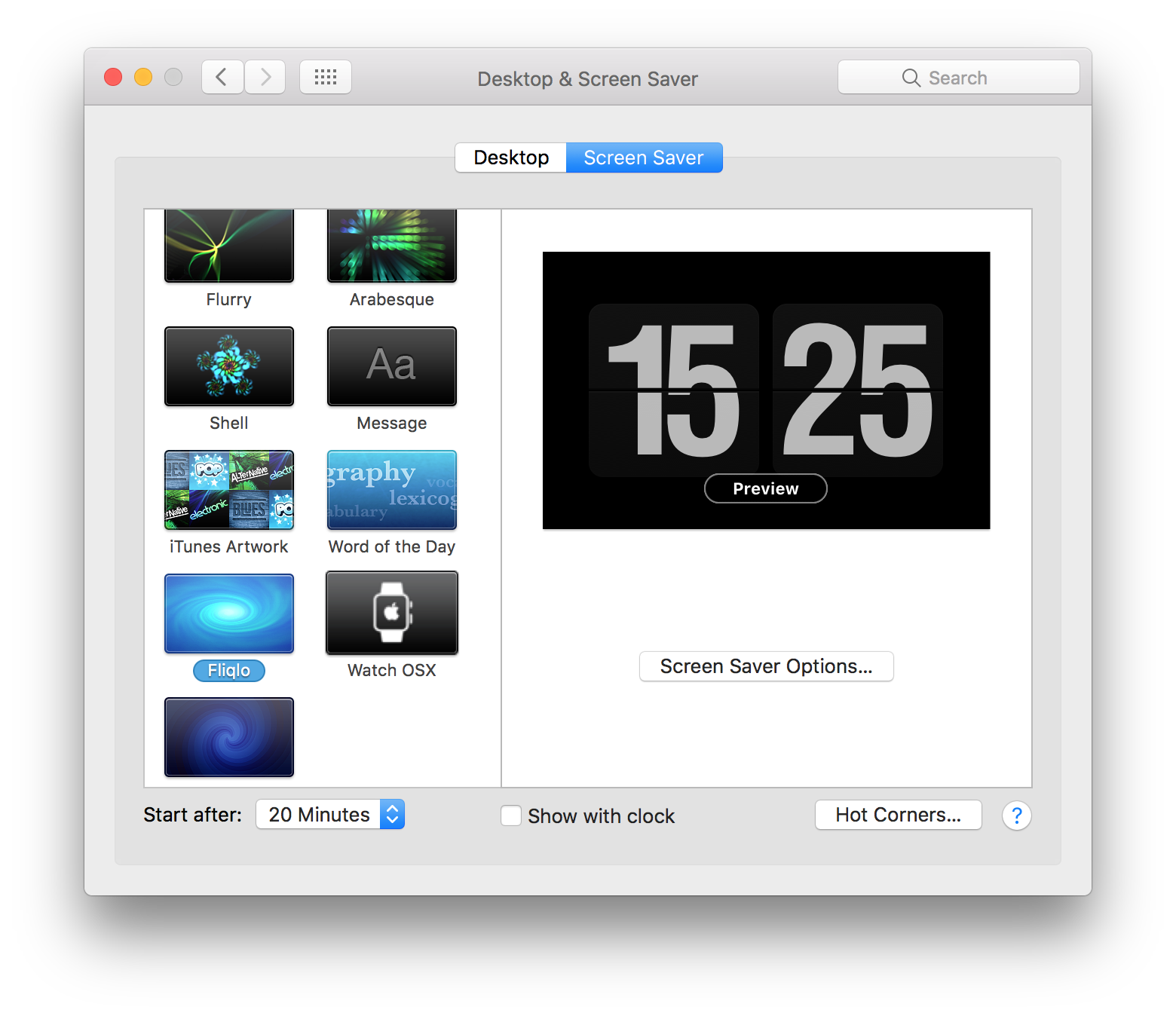Switch to the Desktop tab
Image resolution: width=1176 pixels, height=1016 pixels.
(x=510, y=157)
